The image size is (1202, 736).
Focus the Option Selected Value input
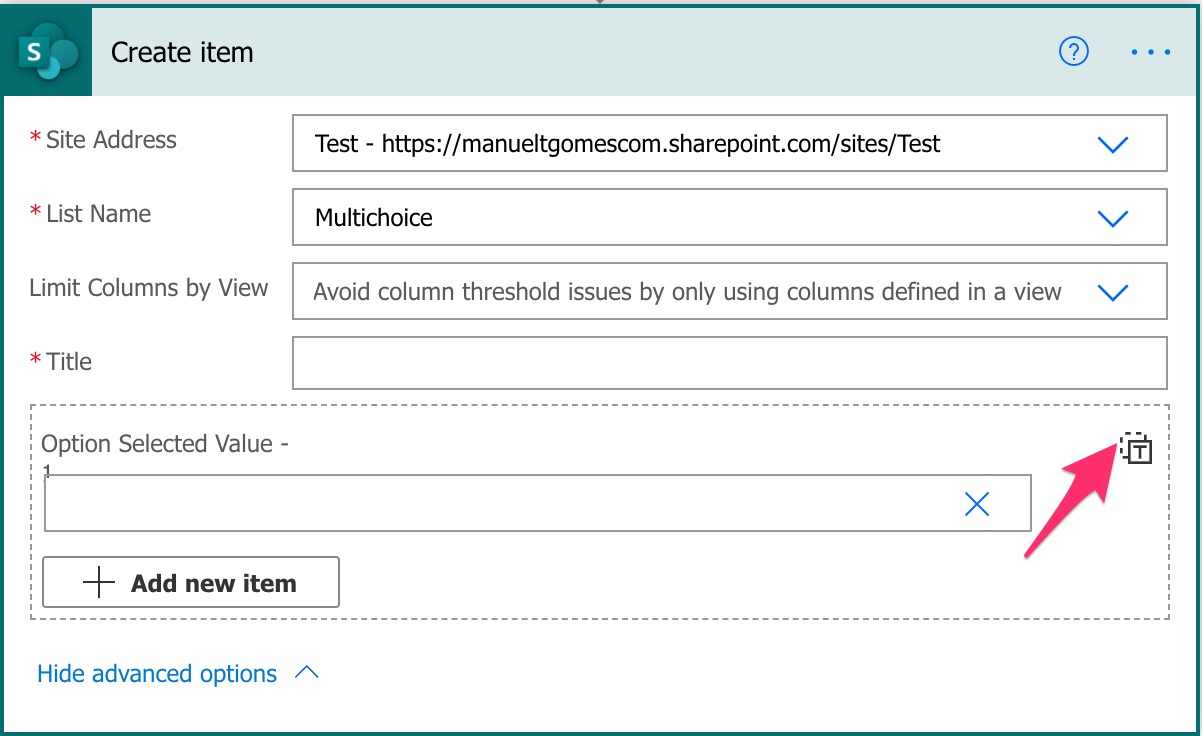(538, 503)
